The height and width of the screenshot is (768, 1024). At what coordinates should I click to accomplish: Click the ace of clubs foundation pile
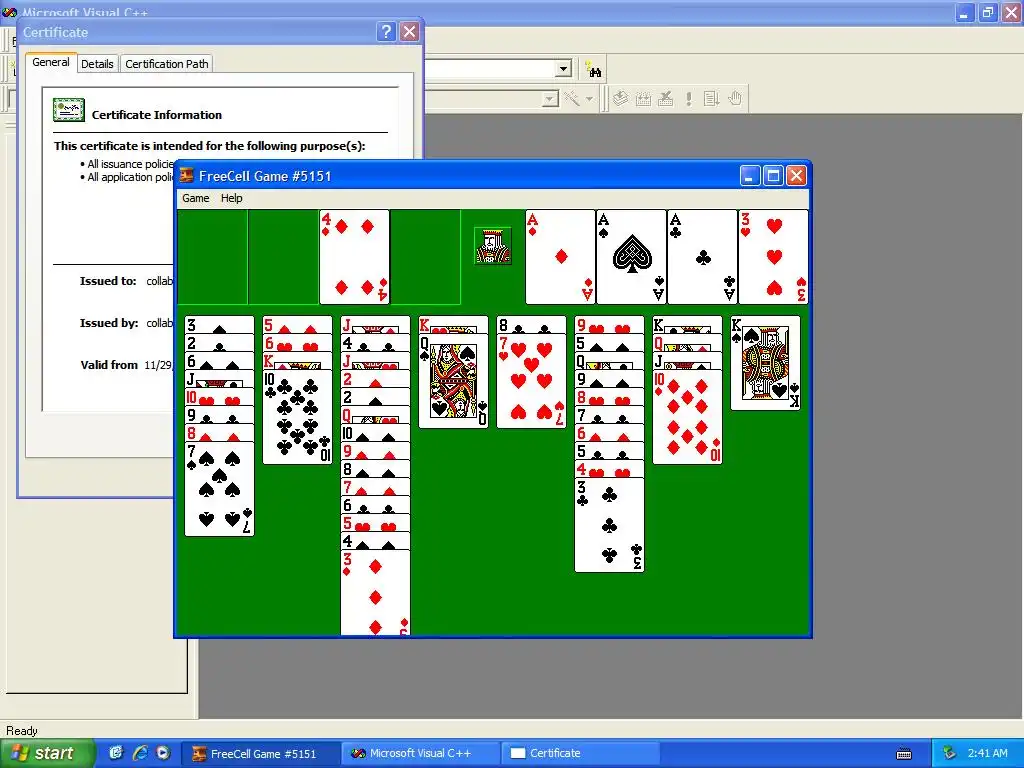pos(703,257)
